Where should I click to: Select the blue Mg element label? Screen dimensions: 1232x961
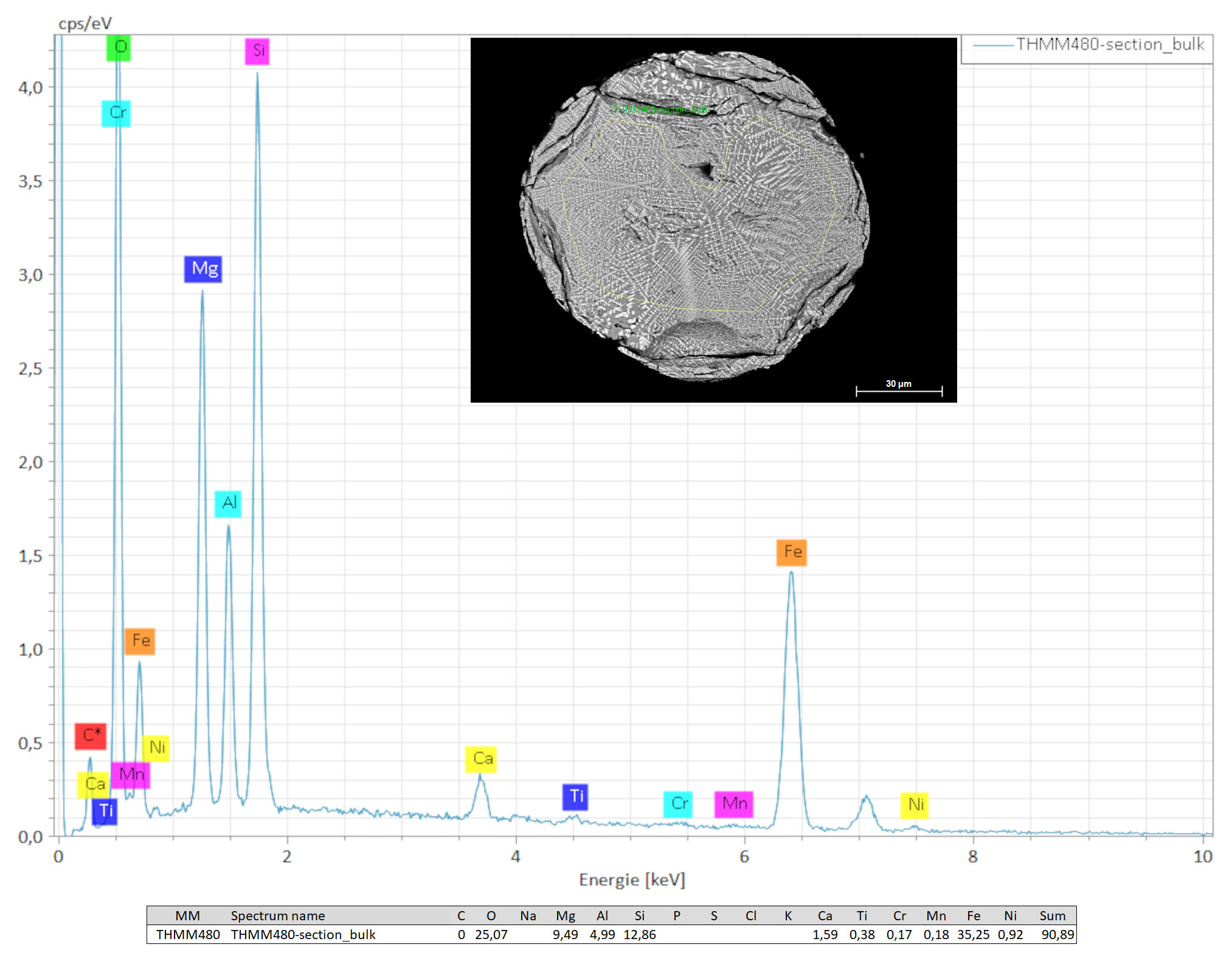[x=203, y=269]
